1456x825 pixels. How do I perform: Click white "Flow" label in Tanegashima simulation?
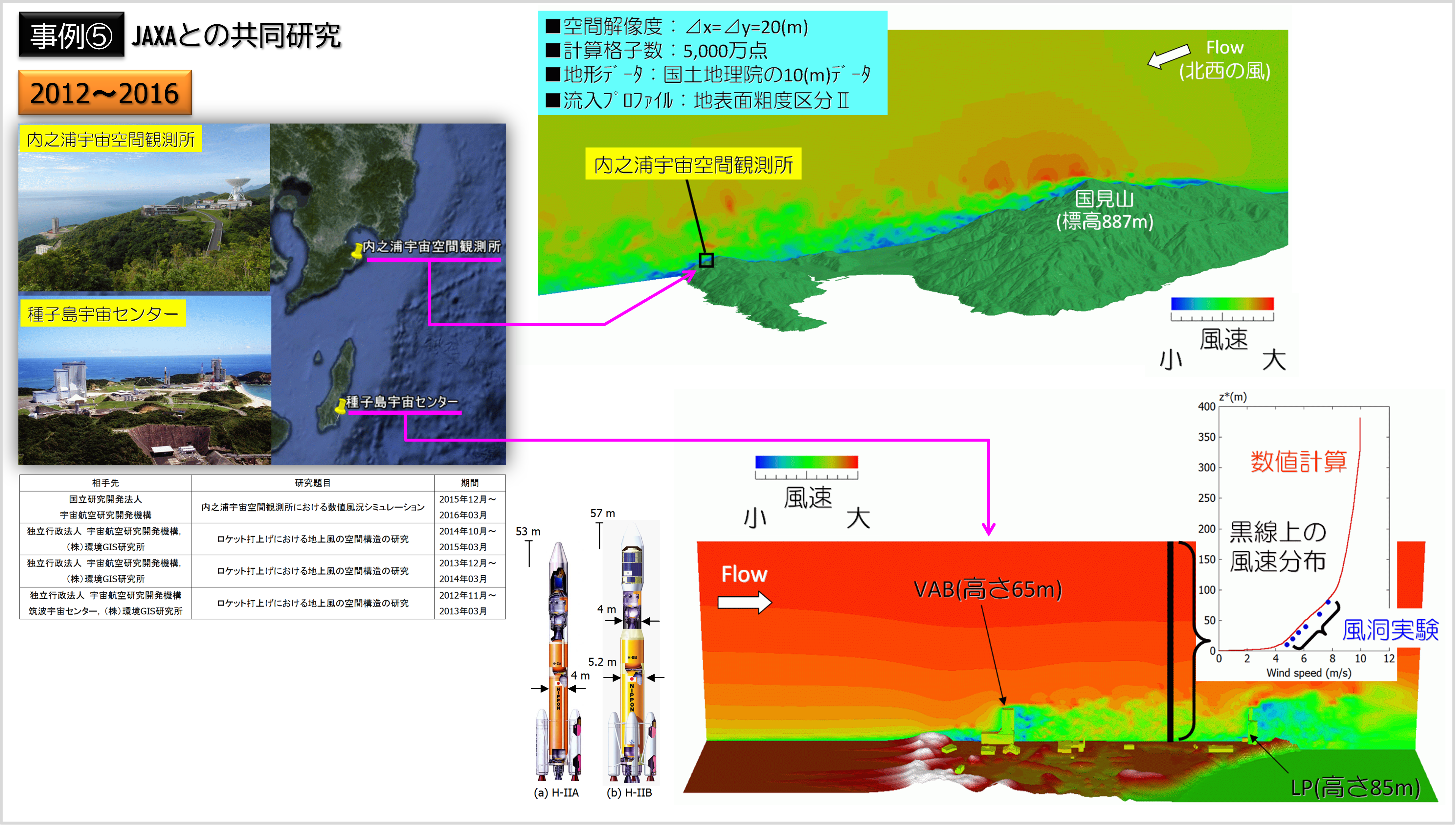(744, 575)
